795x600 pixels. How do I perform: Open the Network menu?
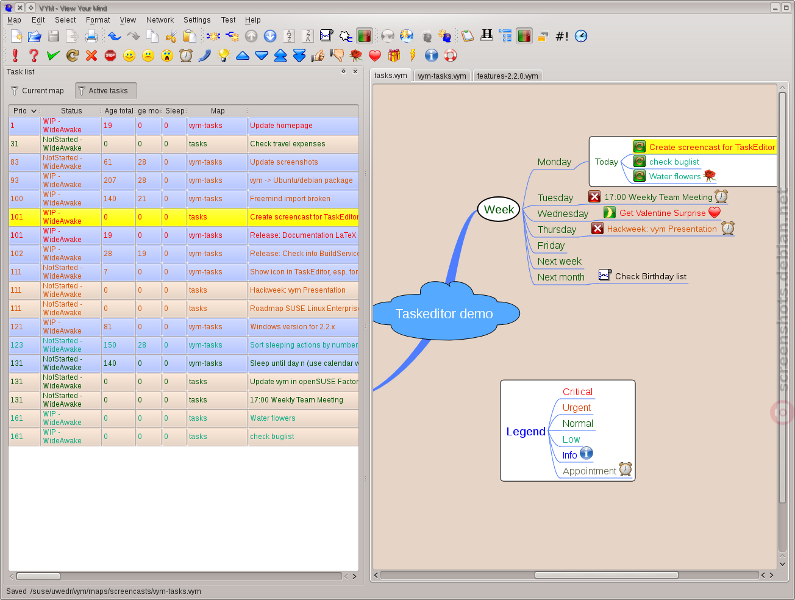click(x=160, y=20)
